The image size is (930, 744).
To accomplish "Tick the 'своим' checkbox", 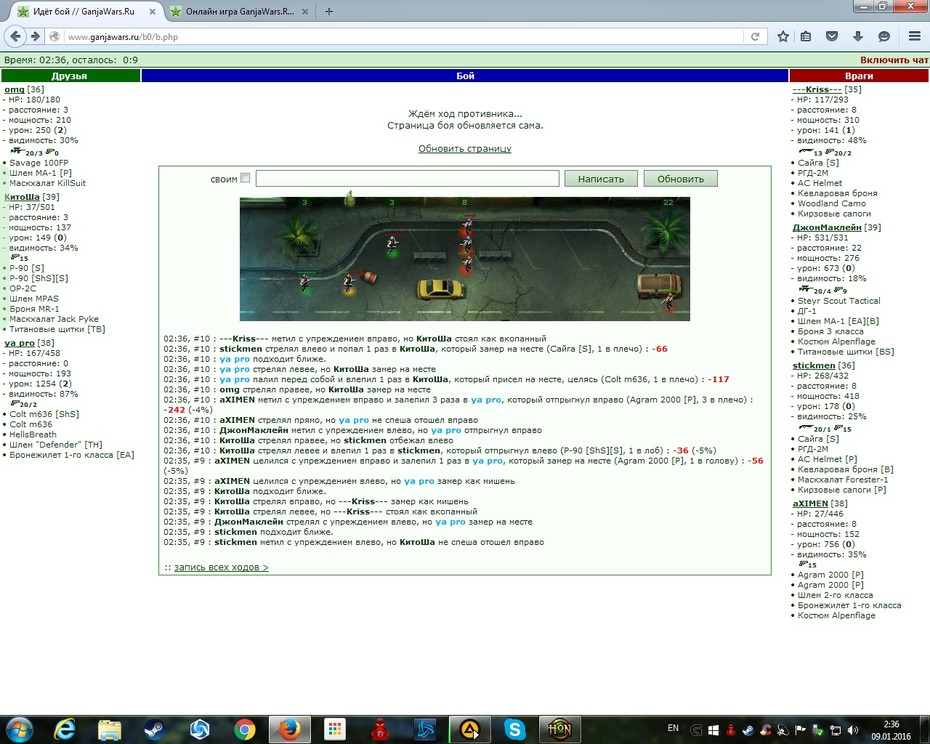I will [x=246, y=177].
